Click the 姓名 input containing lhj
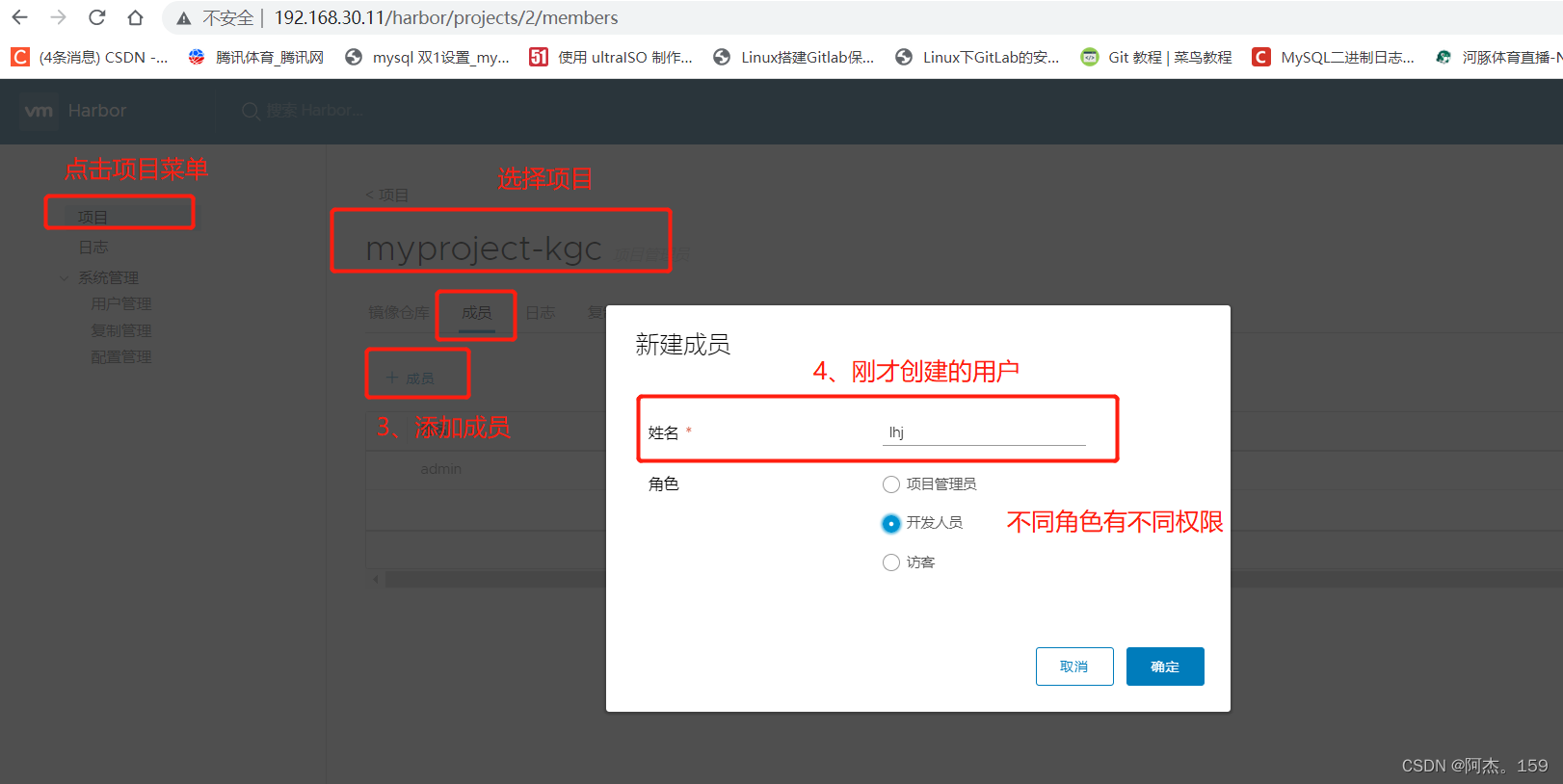This screenshot has height=784, width=1563. 984,432
